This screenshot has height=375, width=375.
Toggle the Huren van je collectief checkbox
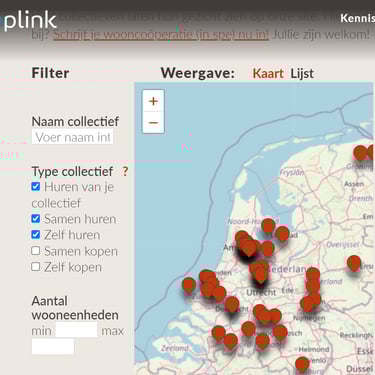(36, 186)
